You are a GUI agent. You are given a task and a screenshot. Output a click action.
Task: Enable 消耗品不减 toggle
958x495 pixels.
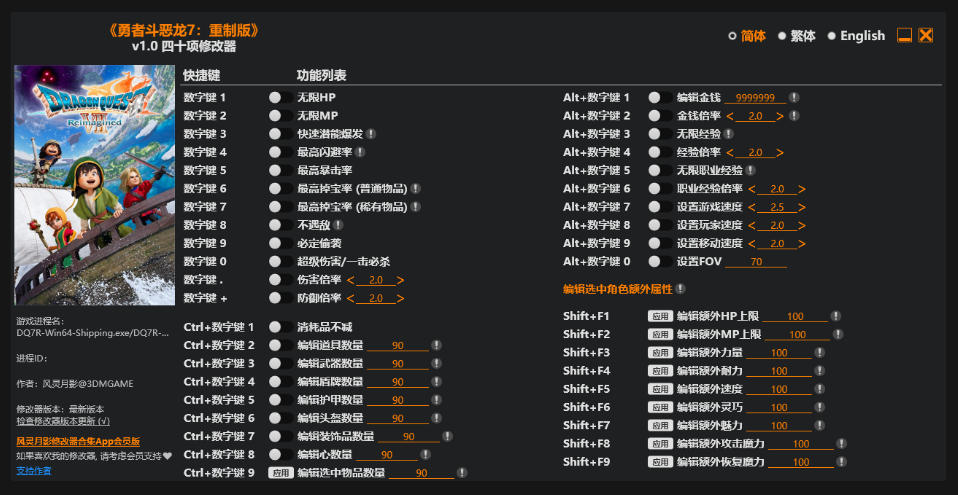(x=280, y=327)
